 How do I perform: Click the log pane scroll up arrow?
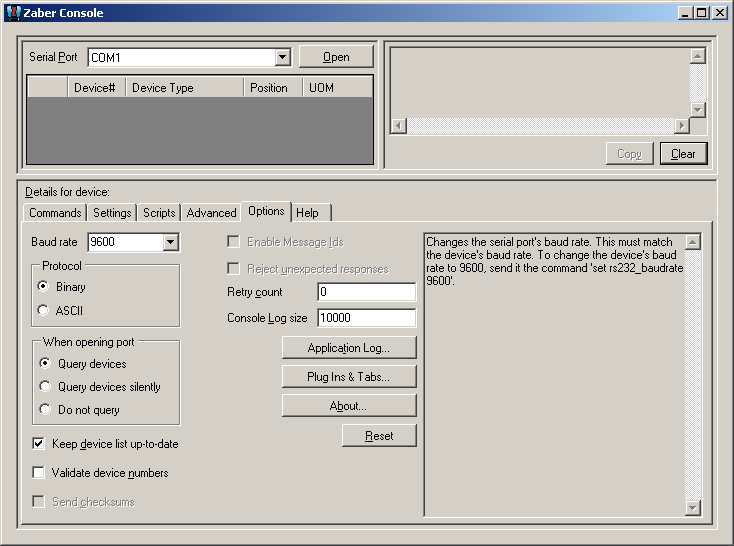click(x=698, y=57)
